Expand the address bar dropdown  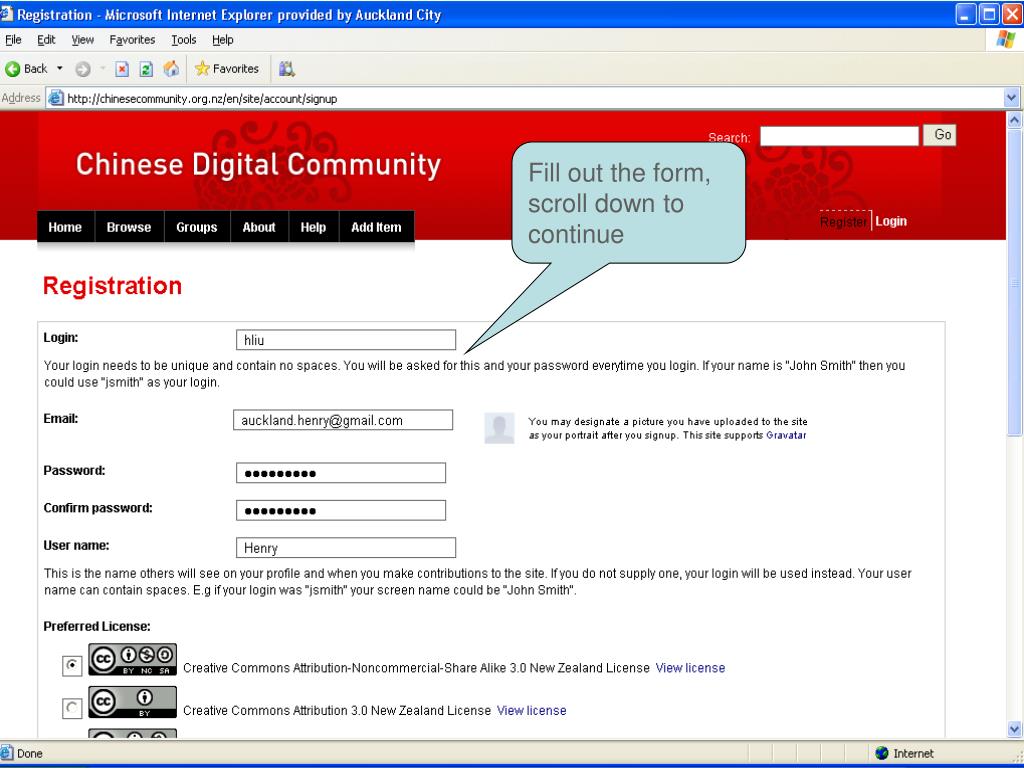(1011, 98)
